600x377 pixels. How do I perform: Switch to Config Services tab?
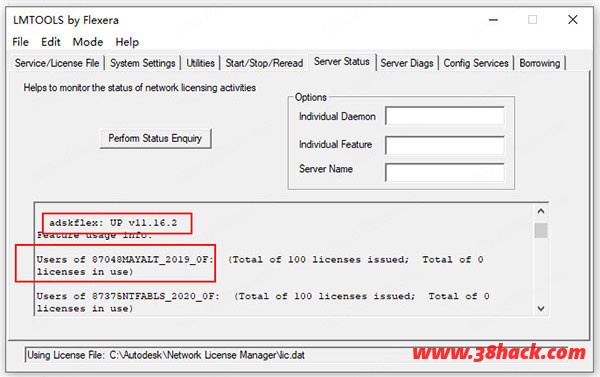coord(476,63)
